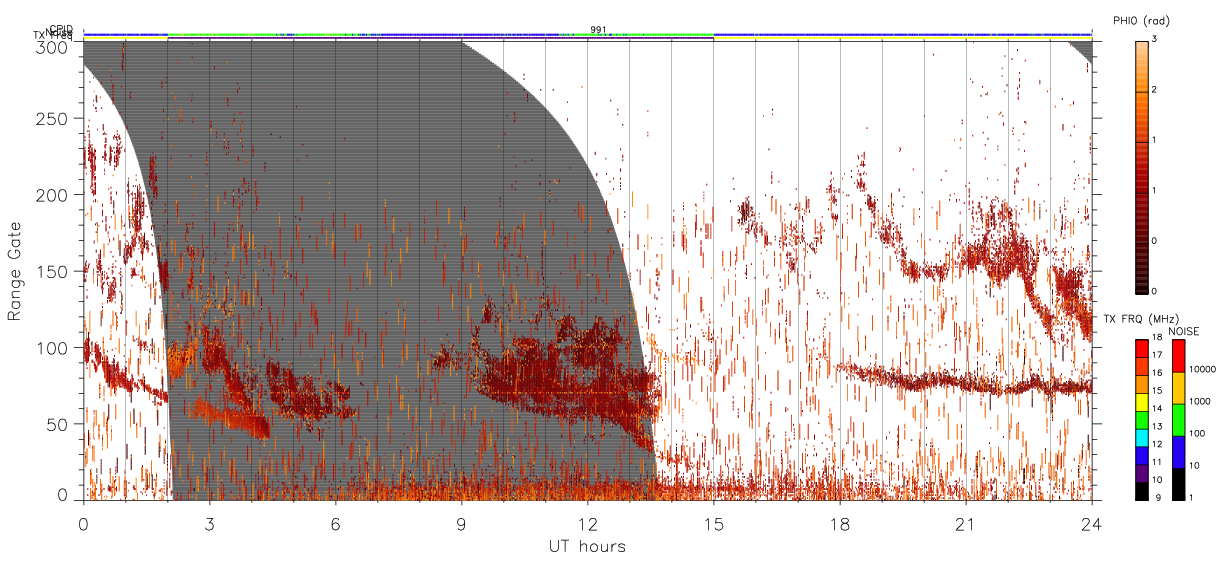Click the 9 tick on the UT hours axis

(x=461, y=524)
